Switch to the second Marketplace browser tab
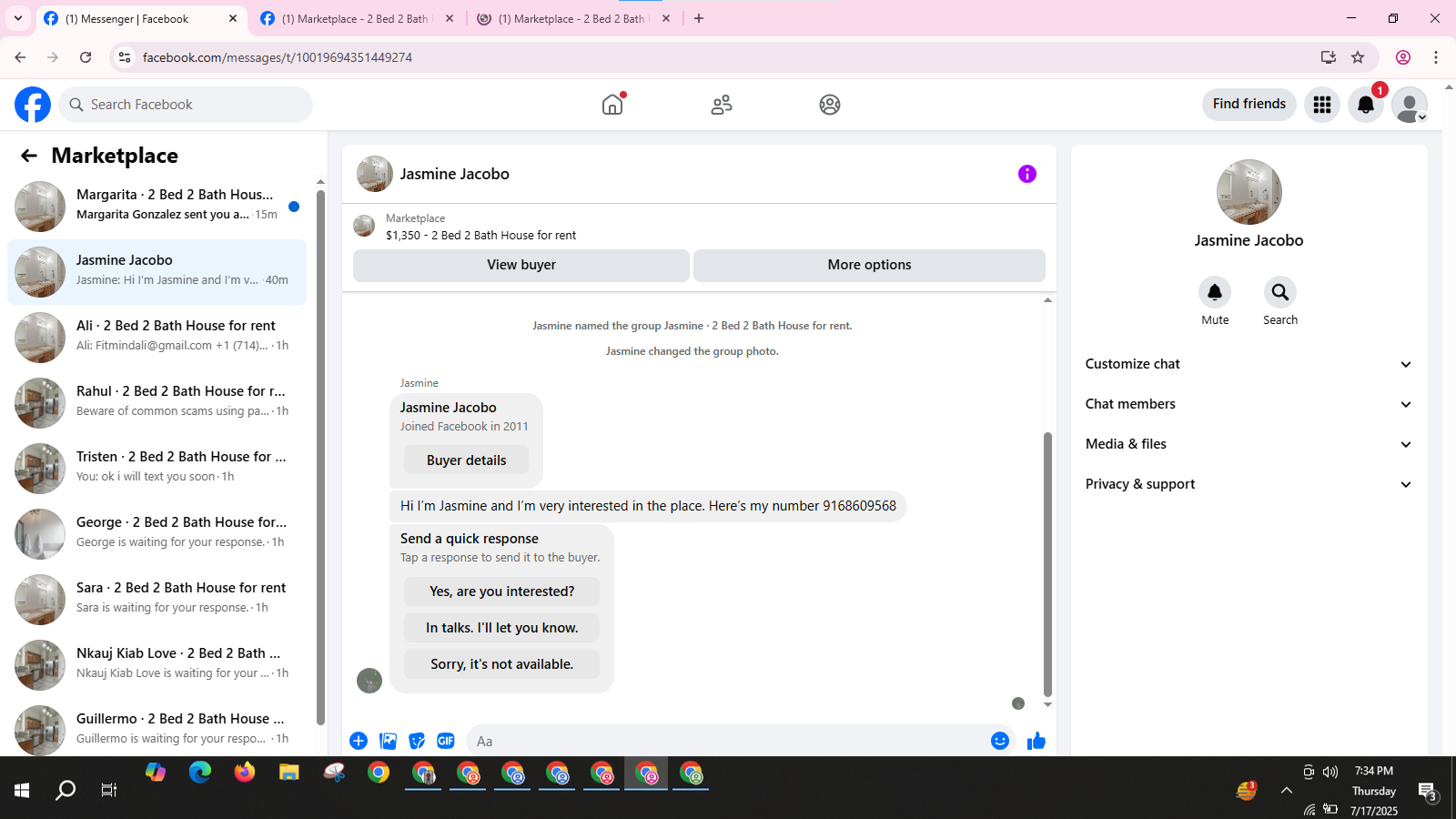 357,18
